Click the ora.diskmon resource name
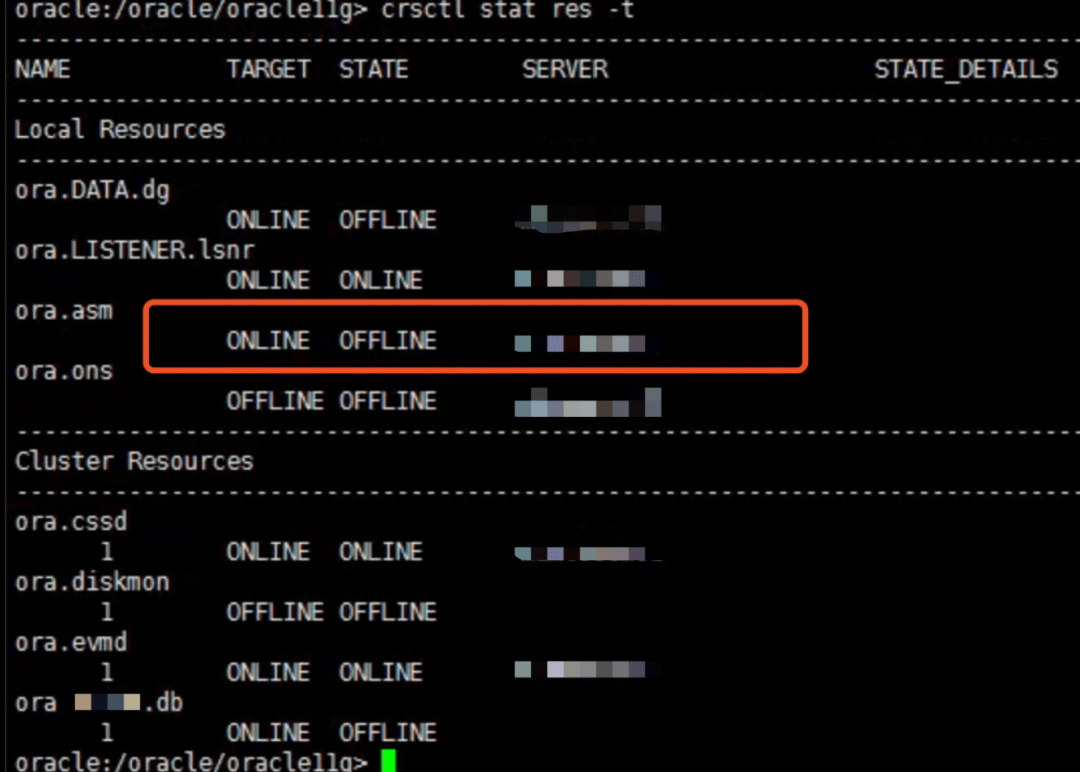Viewport: 1080px width, 772px height. tap(92, 583)
